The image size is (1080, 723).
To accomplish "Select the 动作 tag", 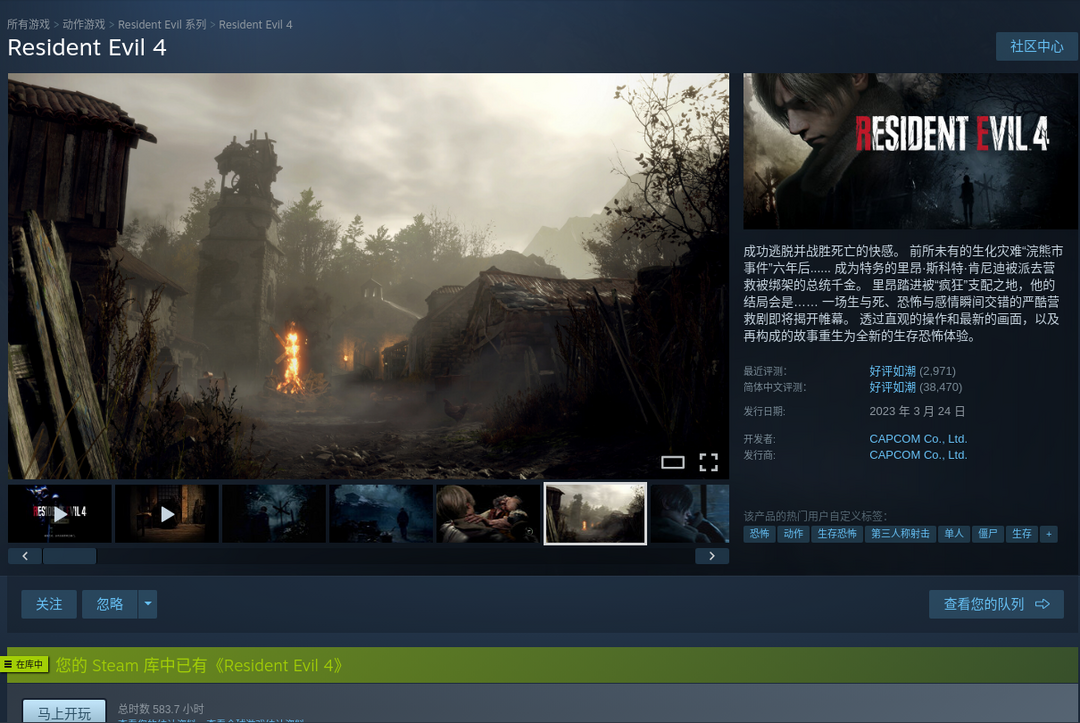I will point(793,534).
